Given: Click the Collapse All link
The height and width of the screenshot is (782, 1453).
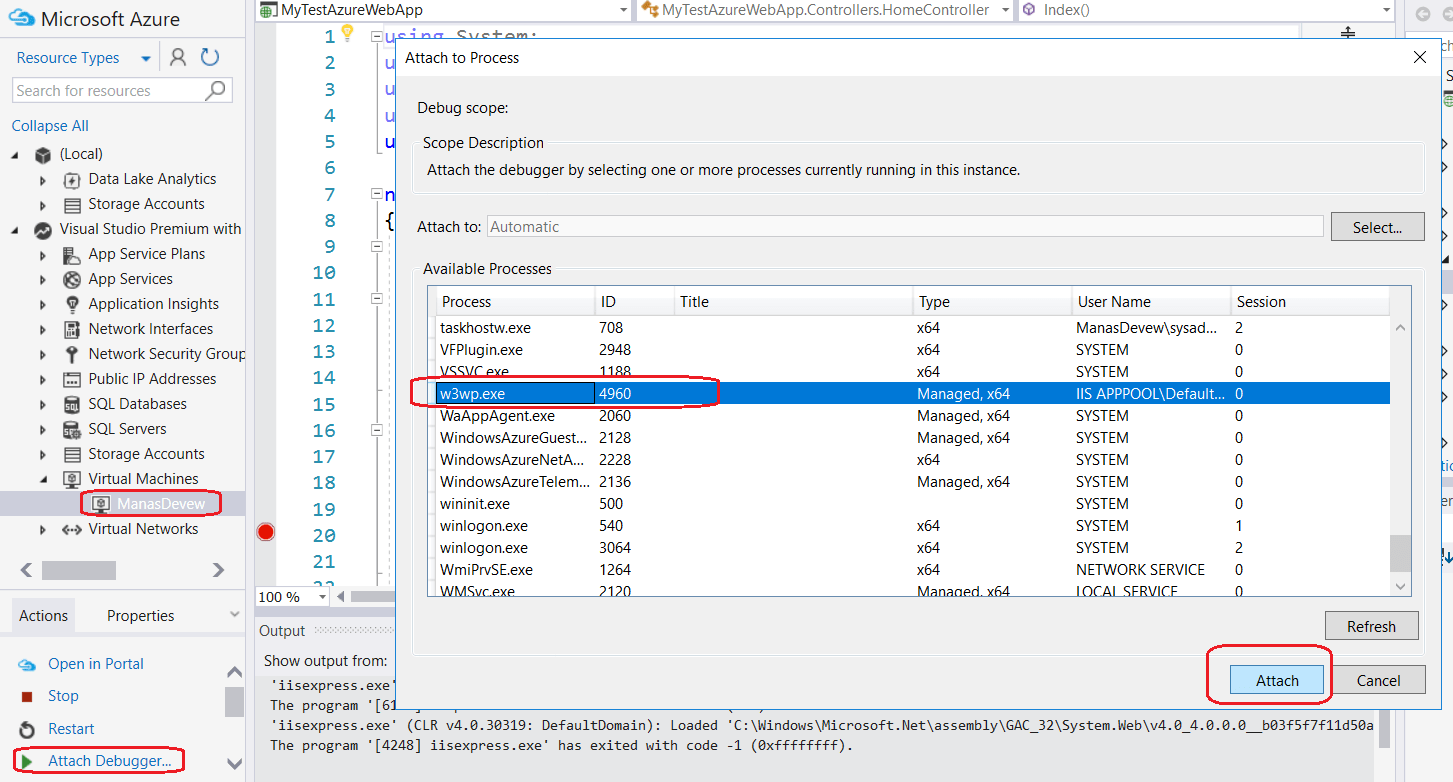Looking at the screenshot, I should pyautogui.click(x=49, y=125).
